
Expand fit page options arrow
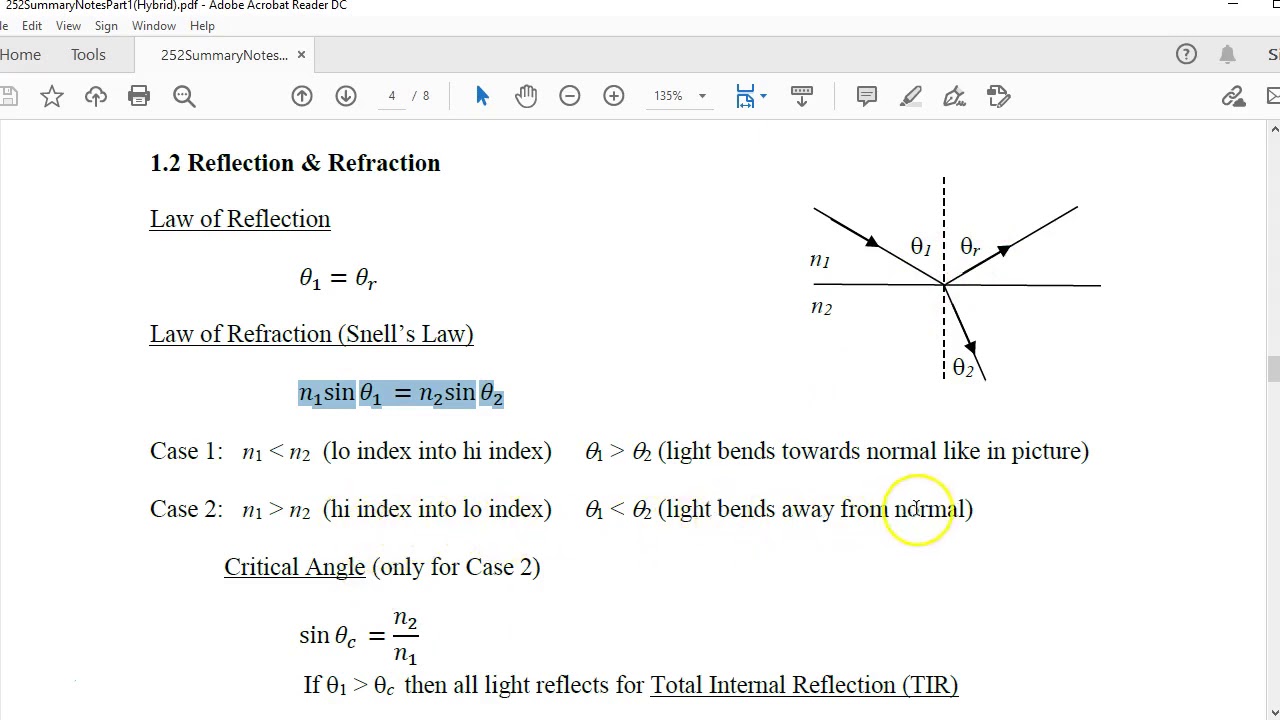click(763, 96)
